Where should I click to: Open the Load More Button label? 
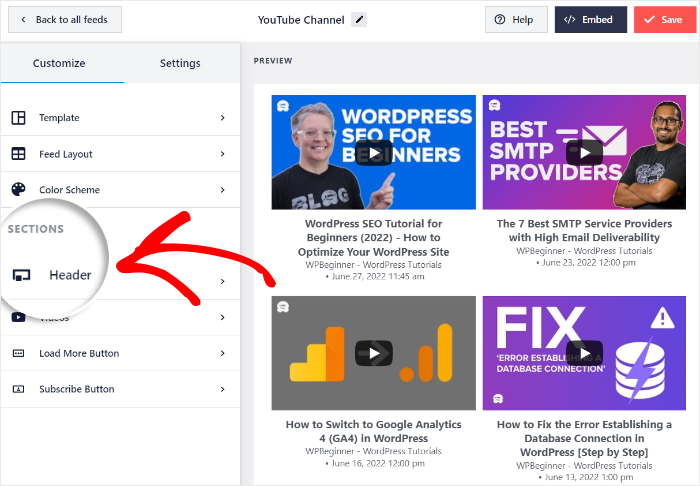pyautogui.click(x=79, y=353)
